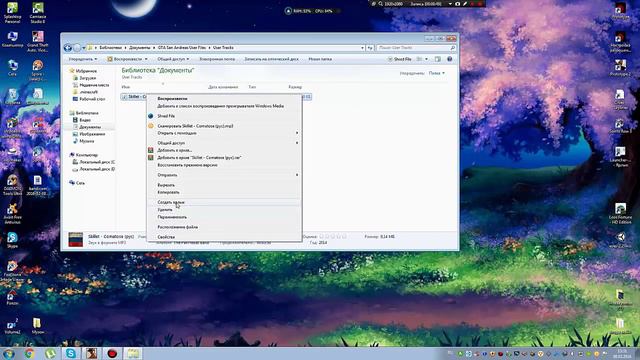The image size is (640, 360).
Task: Click the 'Размер' column header
Action: point(295,87)
